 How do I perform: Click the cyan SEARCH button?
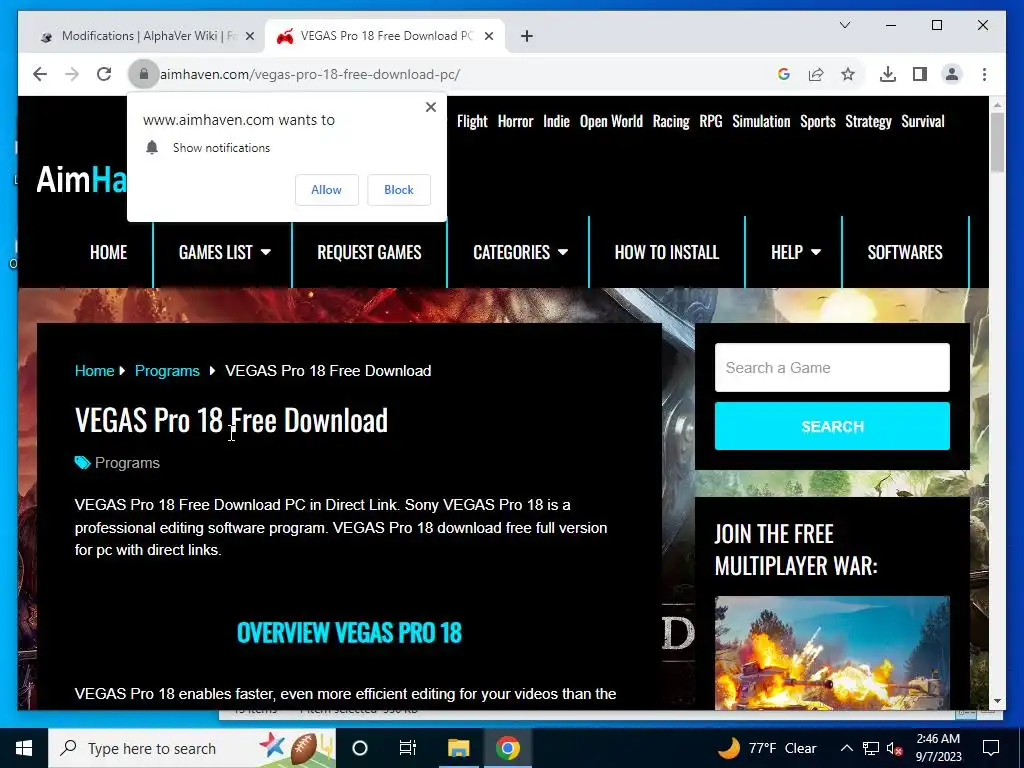(832, 426)
